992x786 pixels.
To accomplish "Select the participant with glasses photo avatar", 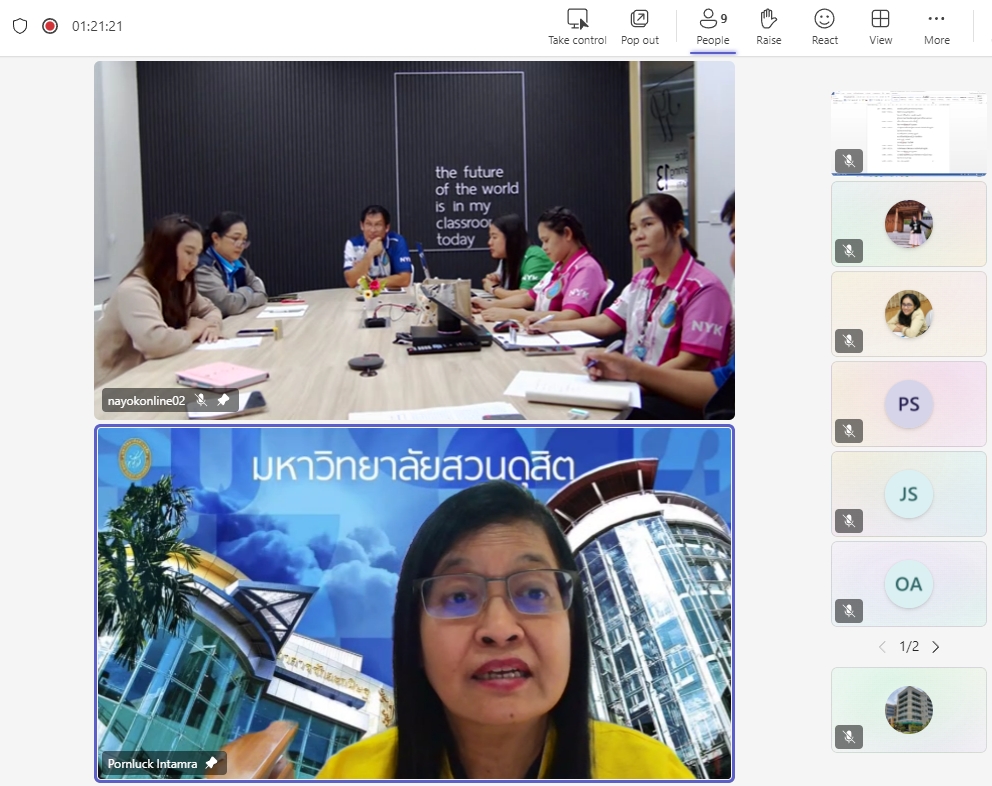I will (x=908, y=314).
